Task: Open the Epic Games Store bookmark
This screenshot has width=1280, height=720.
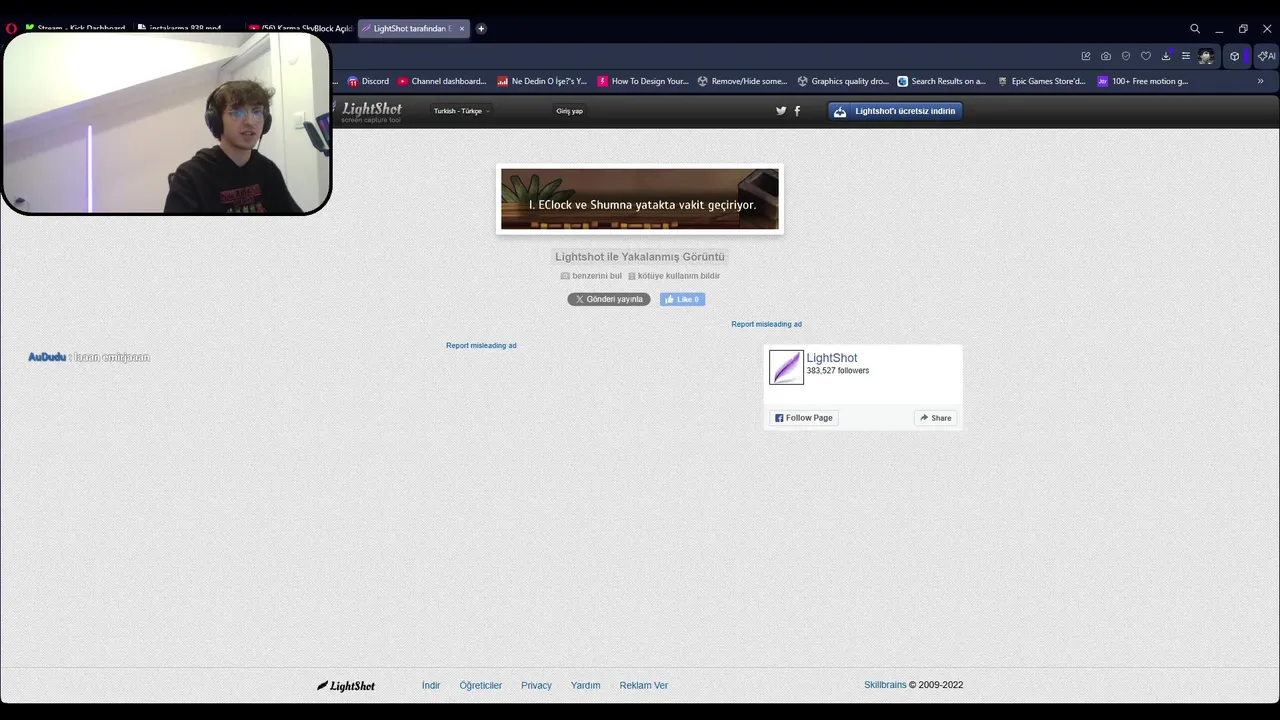Action: click(1041, 81)
